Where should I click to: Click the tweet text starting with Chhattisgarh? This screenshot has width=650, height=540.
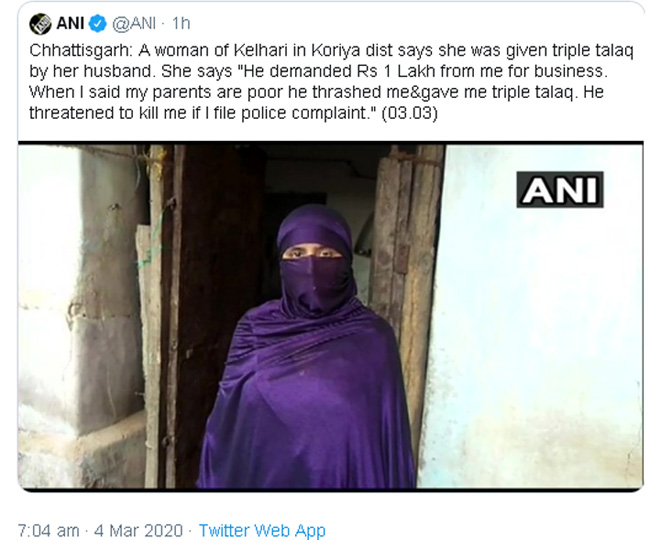(331, 81)
